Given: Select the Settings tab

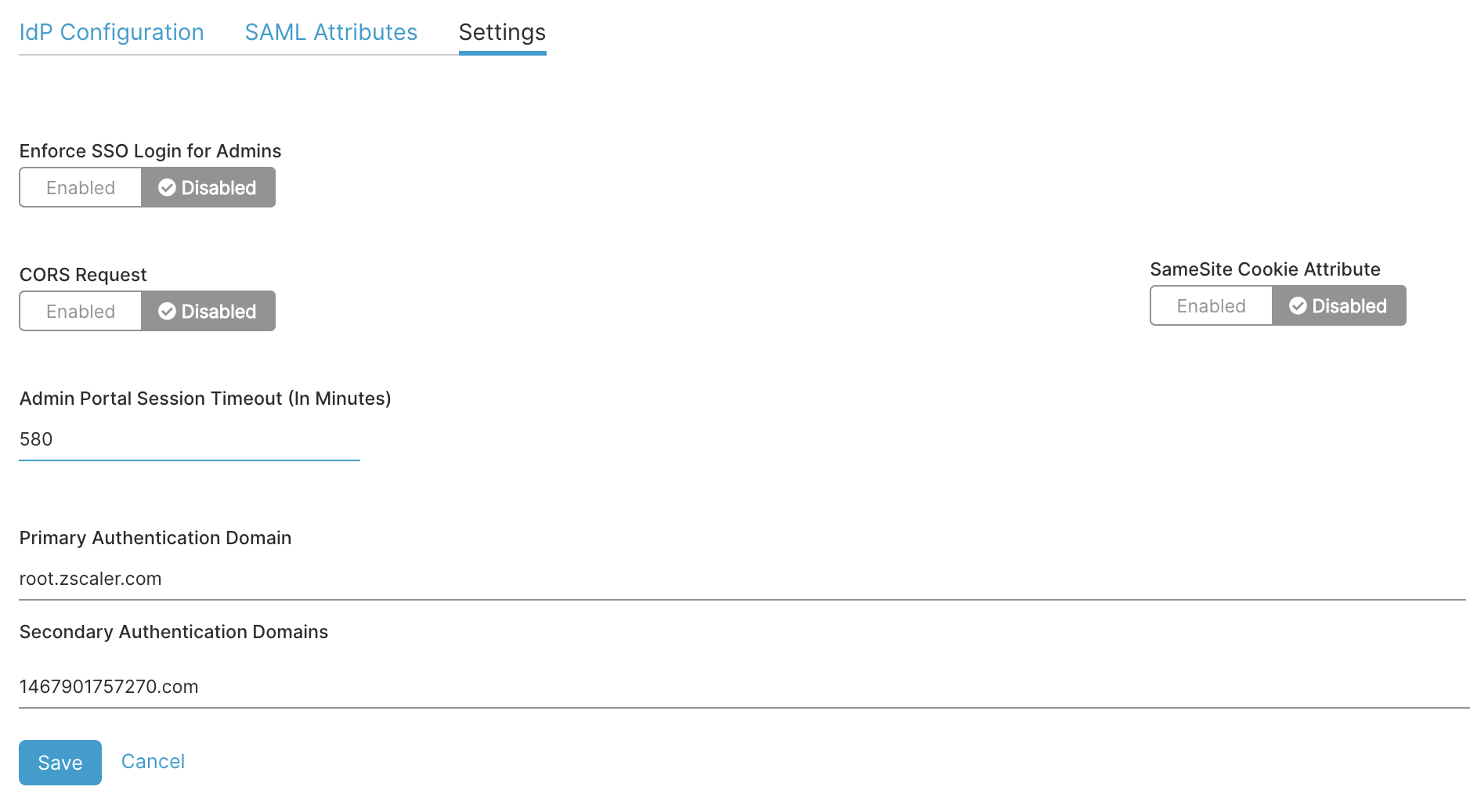Looking at the screenshot, I should click(502, 32).
